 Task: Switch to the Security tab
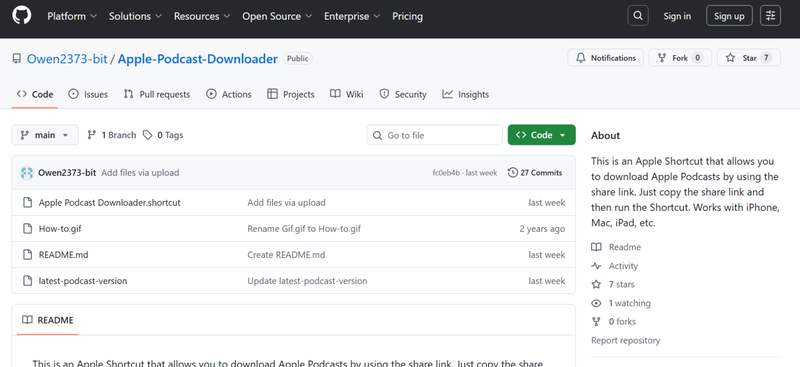click(x=403, y=94)
